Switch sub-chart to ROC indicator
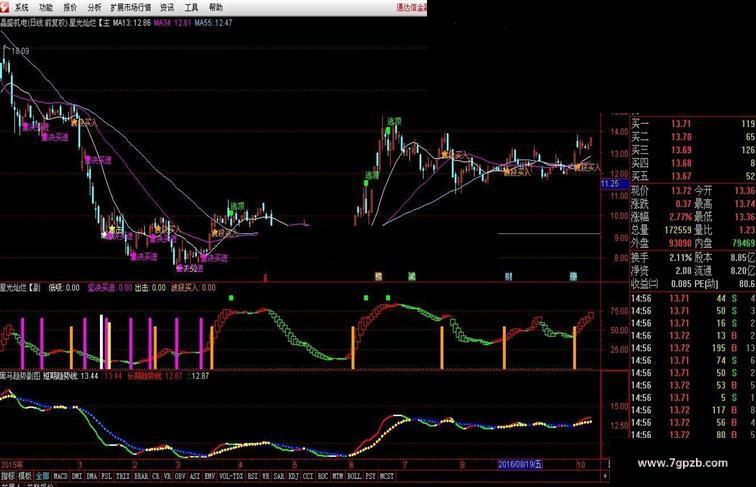The image size is (756, 487). point(323,476)
